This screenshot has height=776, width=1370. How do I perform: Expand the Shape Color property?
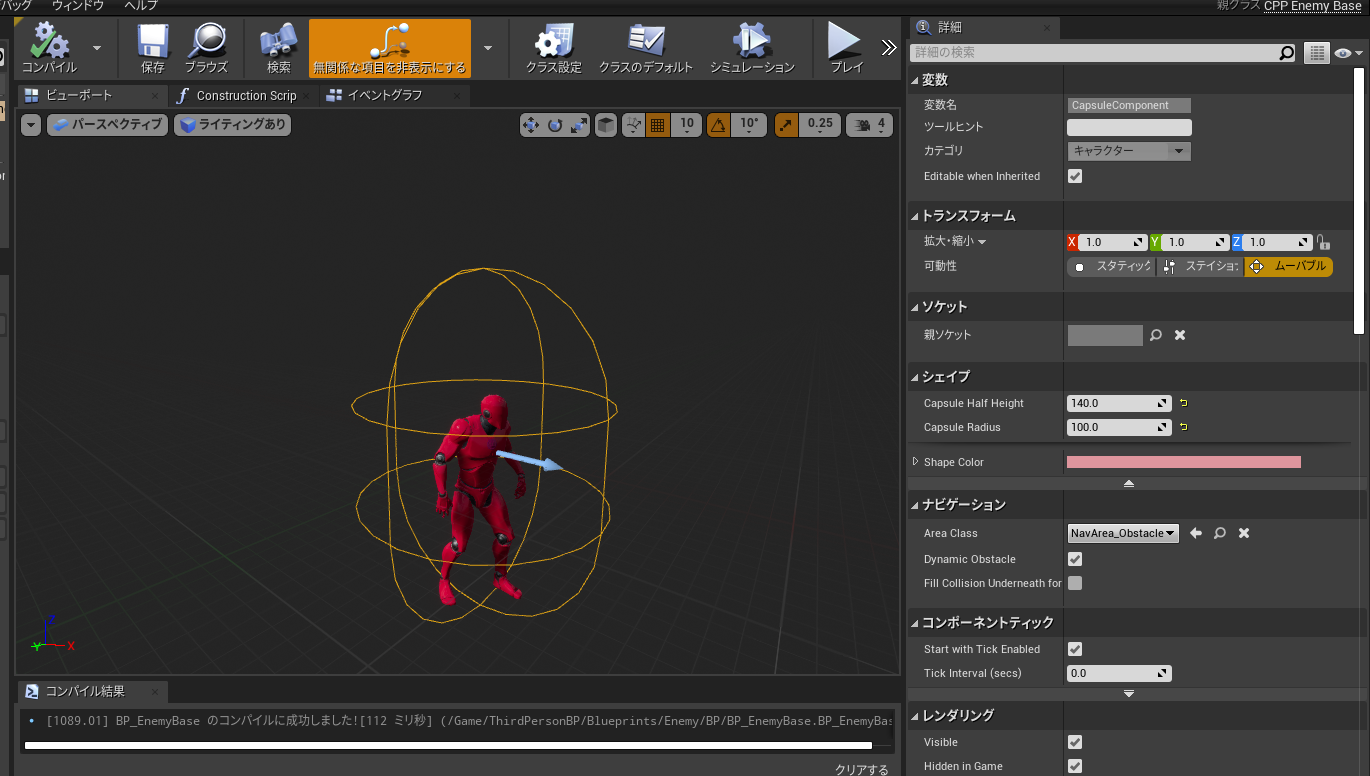915,462
